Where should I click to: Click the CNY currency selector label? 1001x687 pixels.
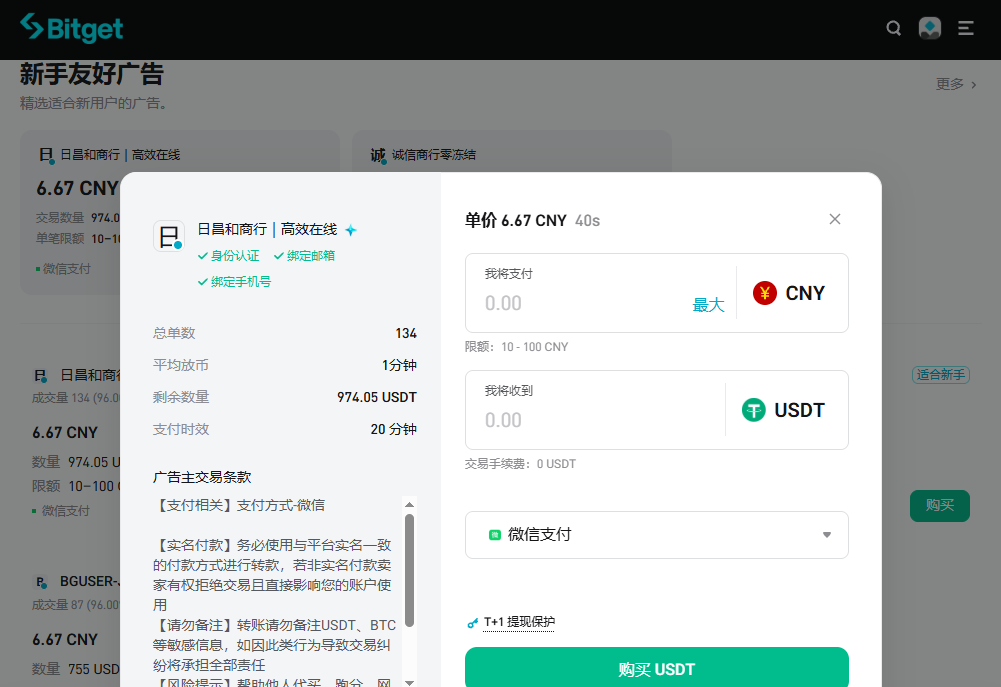(805, 293)
